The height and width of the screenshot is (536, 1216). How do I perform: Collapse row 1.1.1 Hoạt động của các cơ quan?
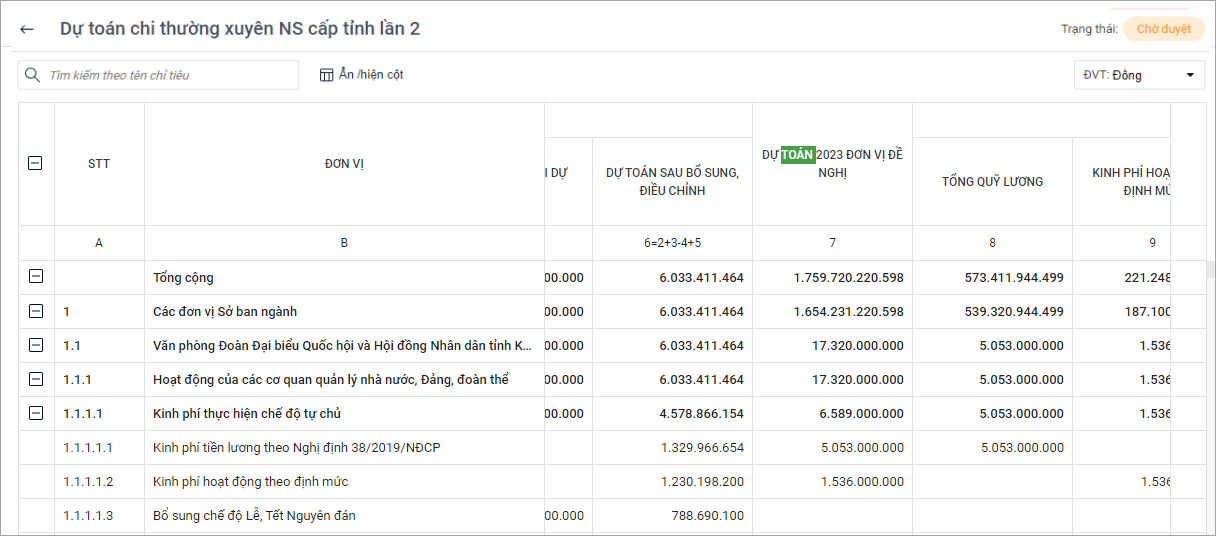coord(36,379)
